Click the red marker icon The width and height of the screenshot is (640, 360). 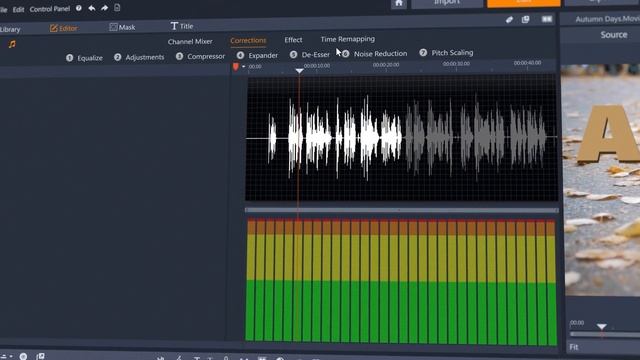(x=236, y=67)
